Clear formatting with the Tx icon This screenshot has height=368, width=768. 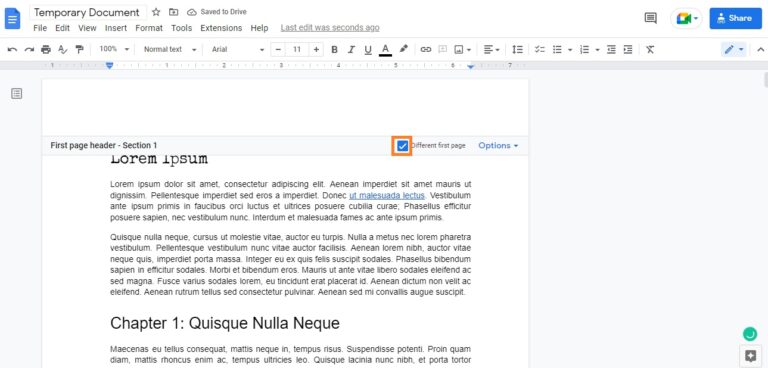pyautogui.click(x=650, y=49)
